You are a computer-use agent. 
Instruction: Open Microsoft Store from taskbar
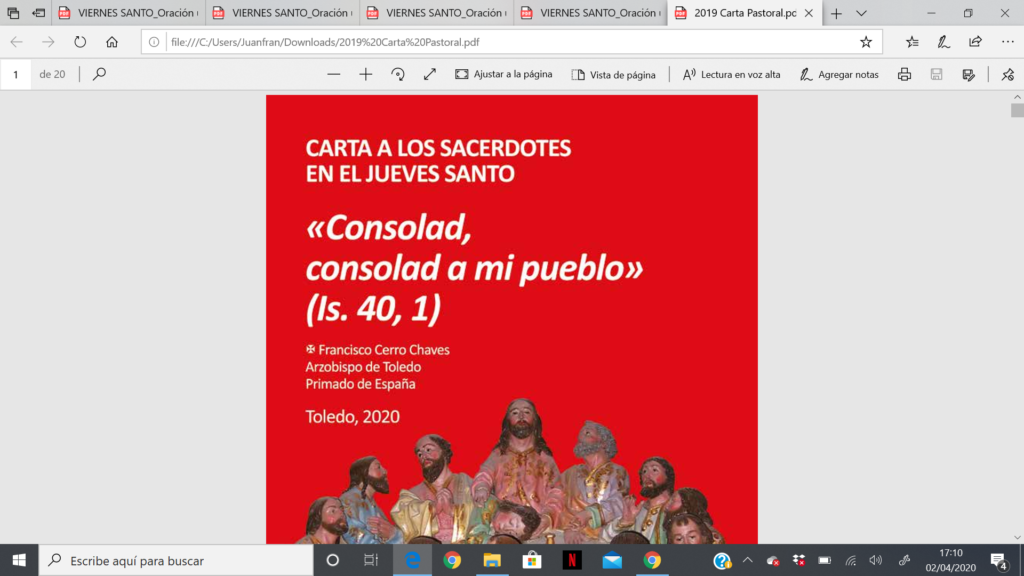pos(532,560)
